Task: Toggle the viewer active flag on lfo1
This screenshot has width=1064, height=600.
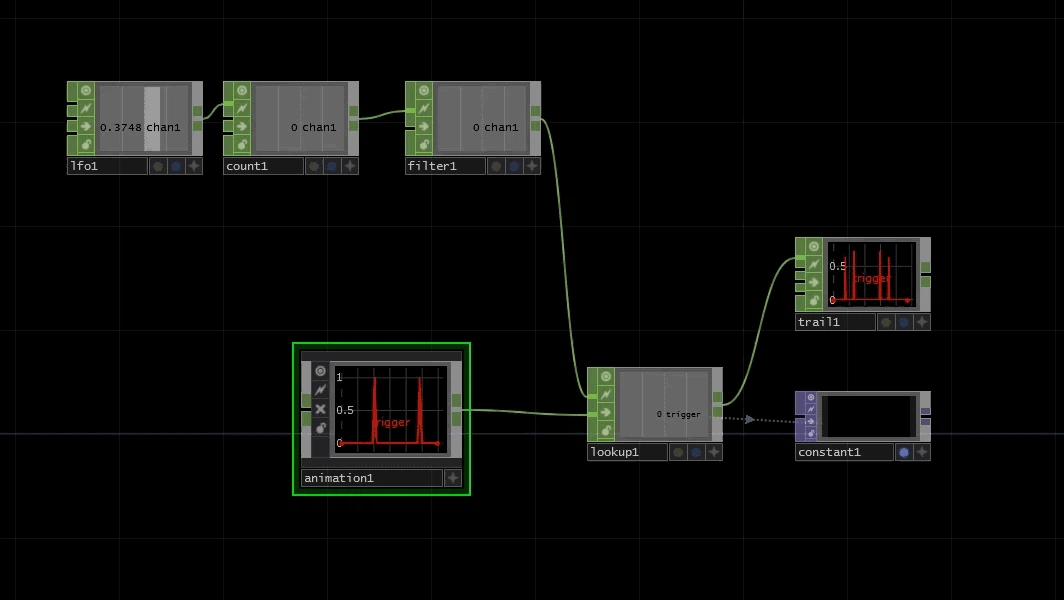Action: [x=86, y=90]
